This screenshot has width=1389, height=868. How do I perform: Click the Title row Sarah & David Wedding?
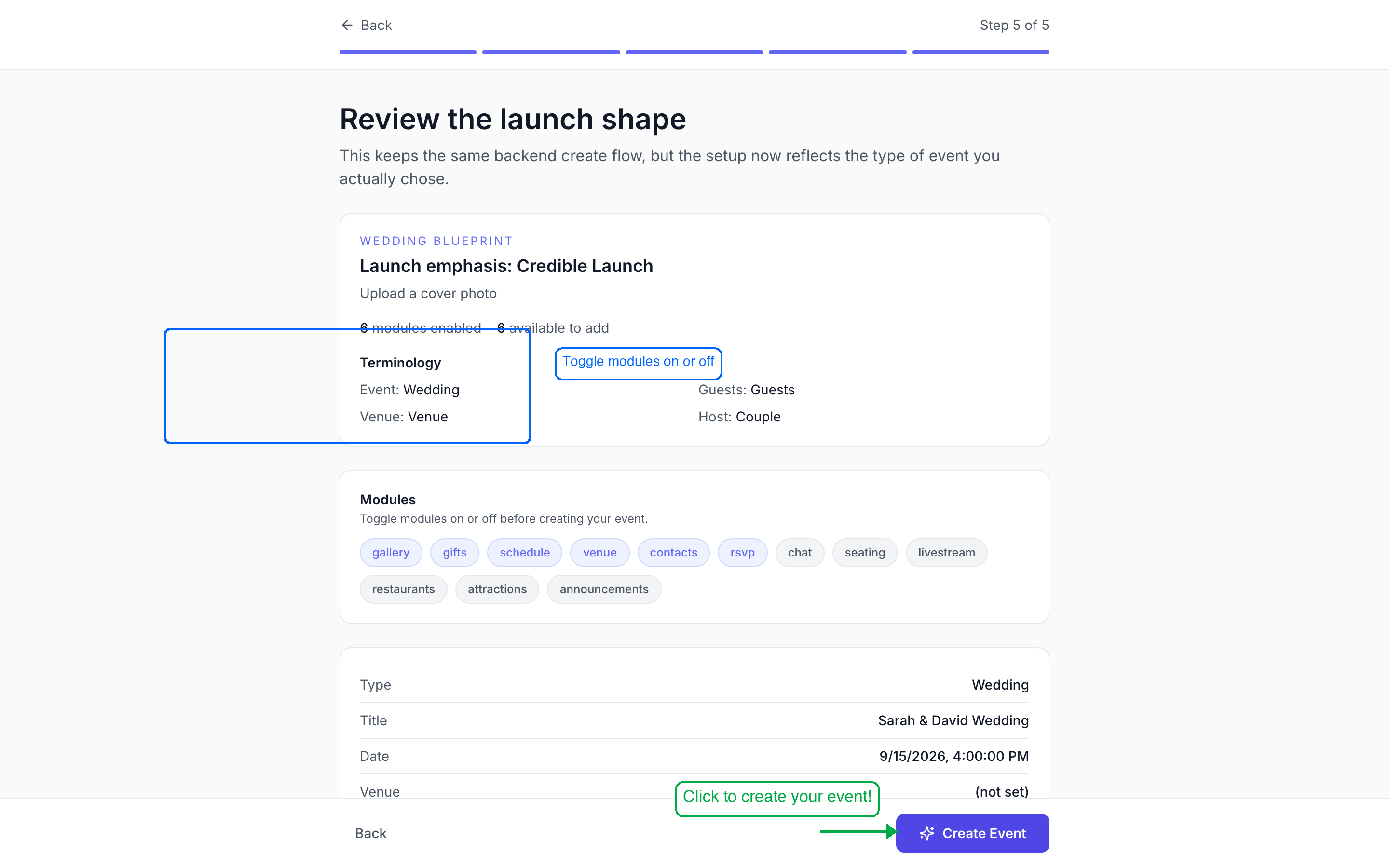click(x=953, y=720)
